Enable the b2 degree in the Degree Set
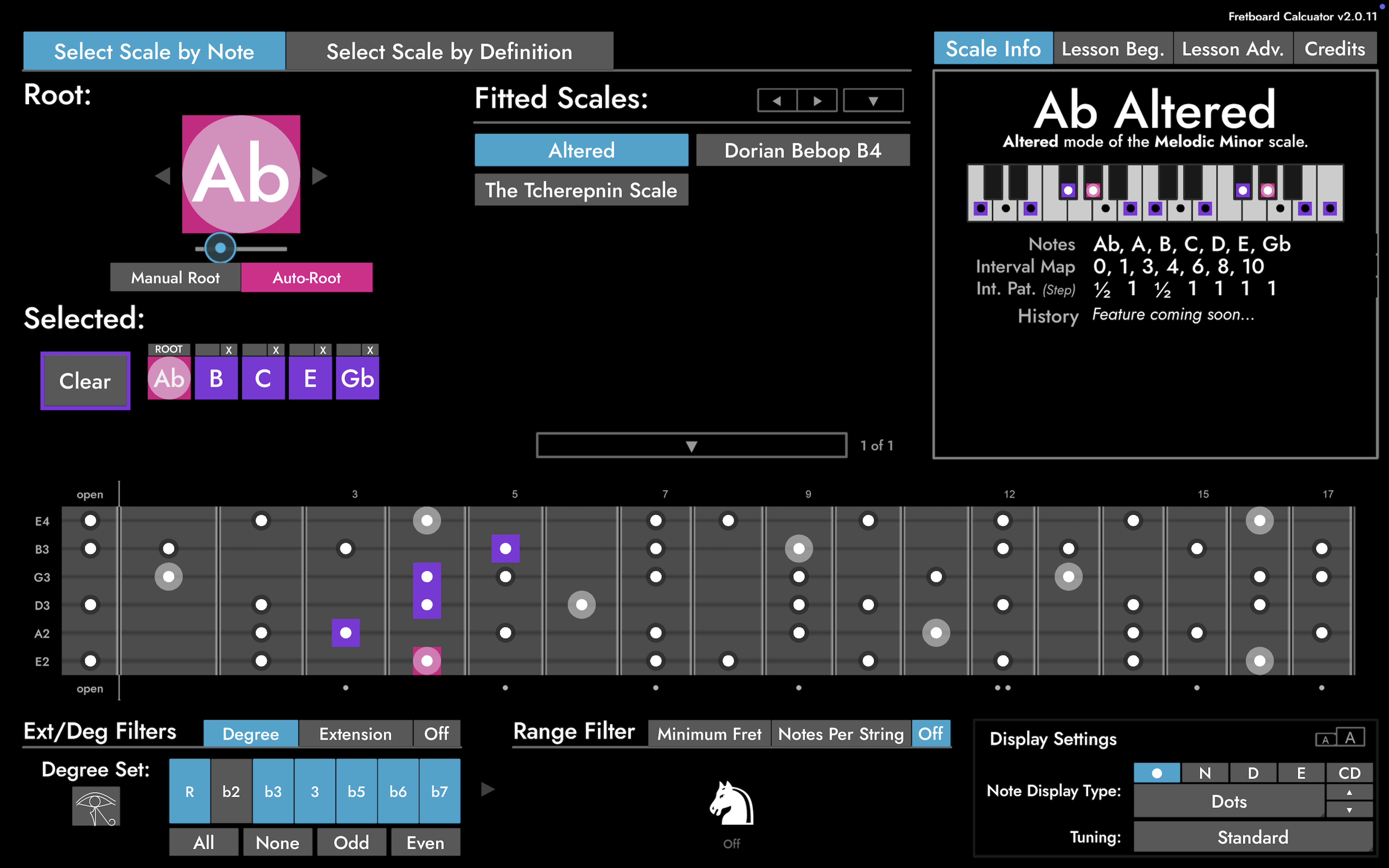 click(x=231, y=791)
